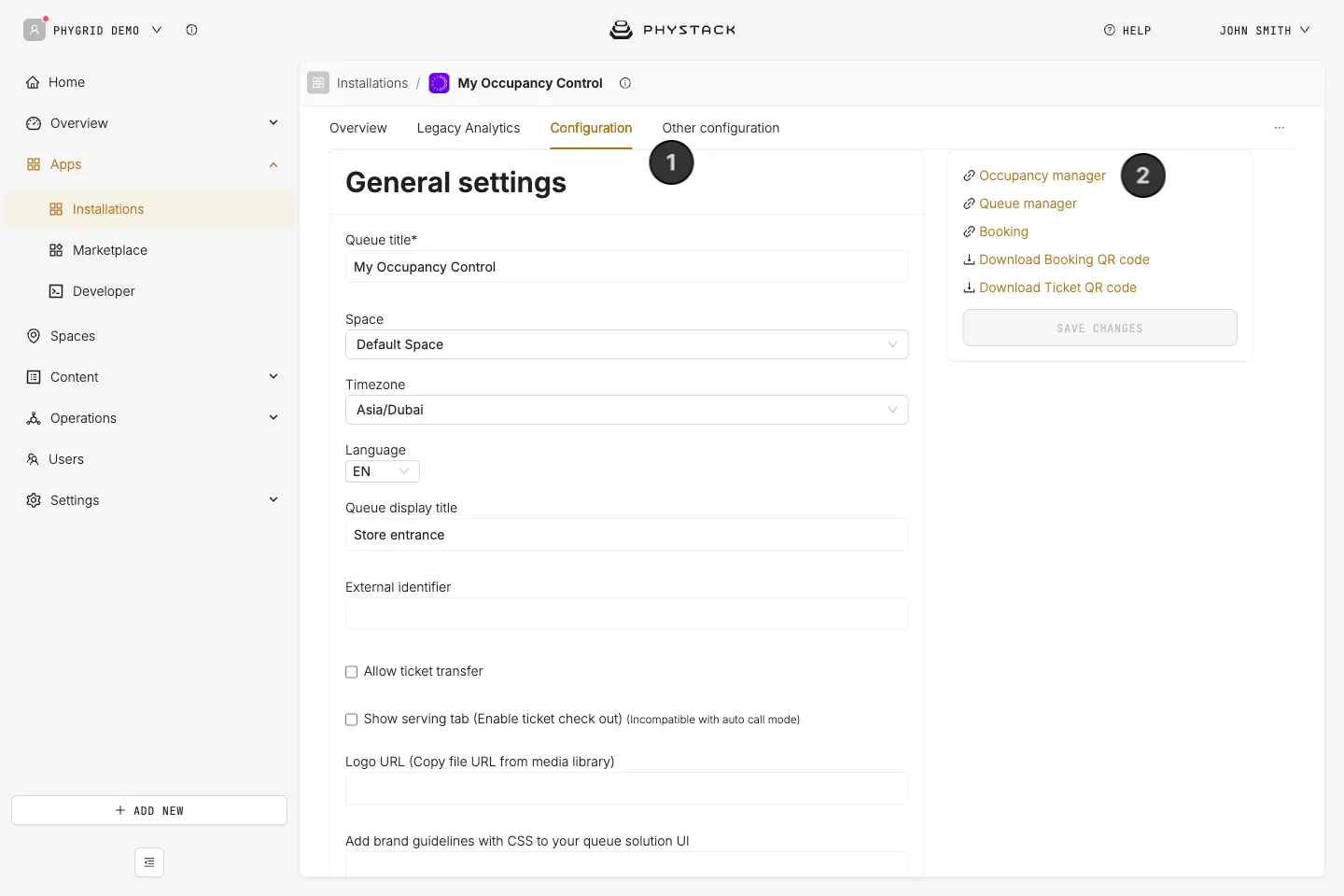
Task: Click the External identifier input field
Action: (x=626, y=614)
